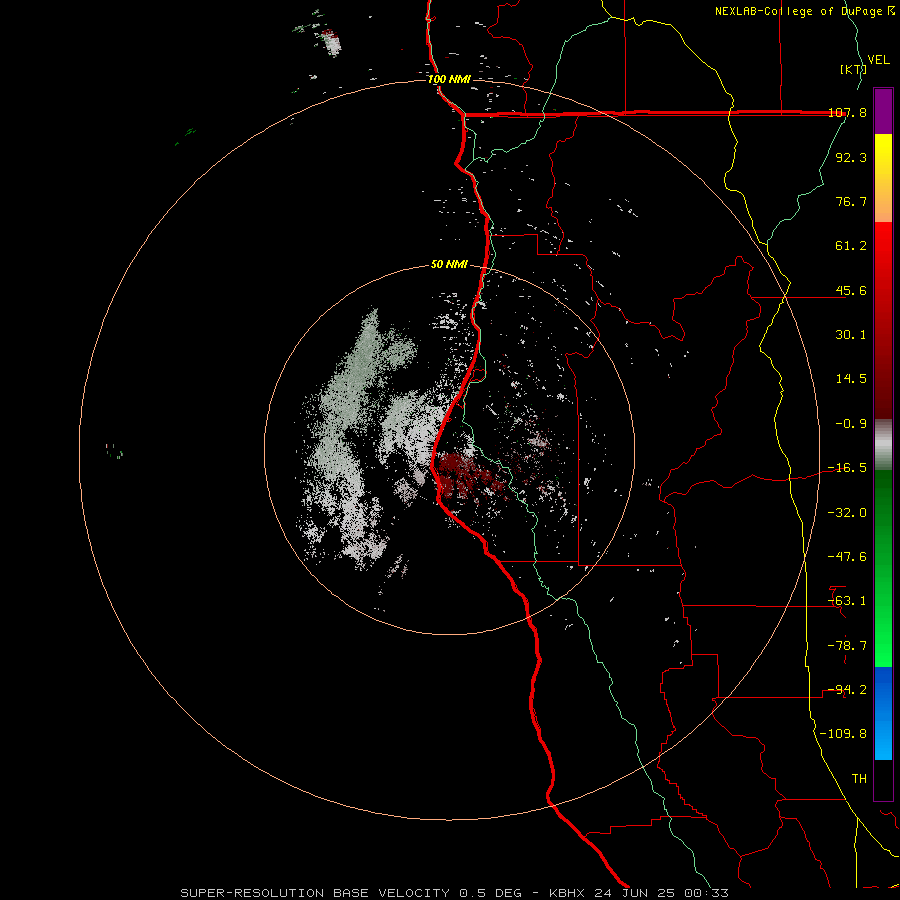Pick the purple segment of the velocity color bar
The width and height of the screenshot is (900, 900).
[883, 111]
